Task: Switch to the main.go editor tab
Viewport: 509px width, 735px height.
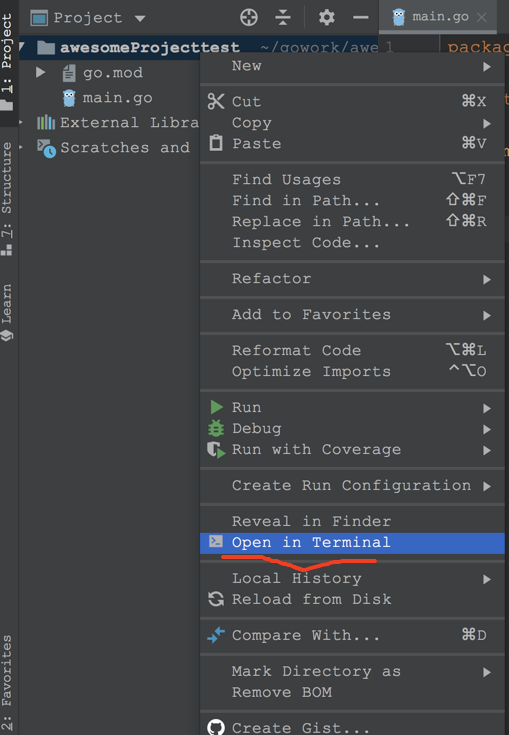Action: tap(438, 17)
